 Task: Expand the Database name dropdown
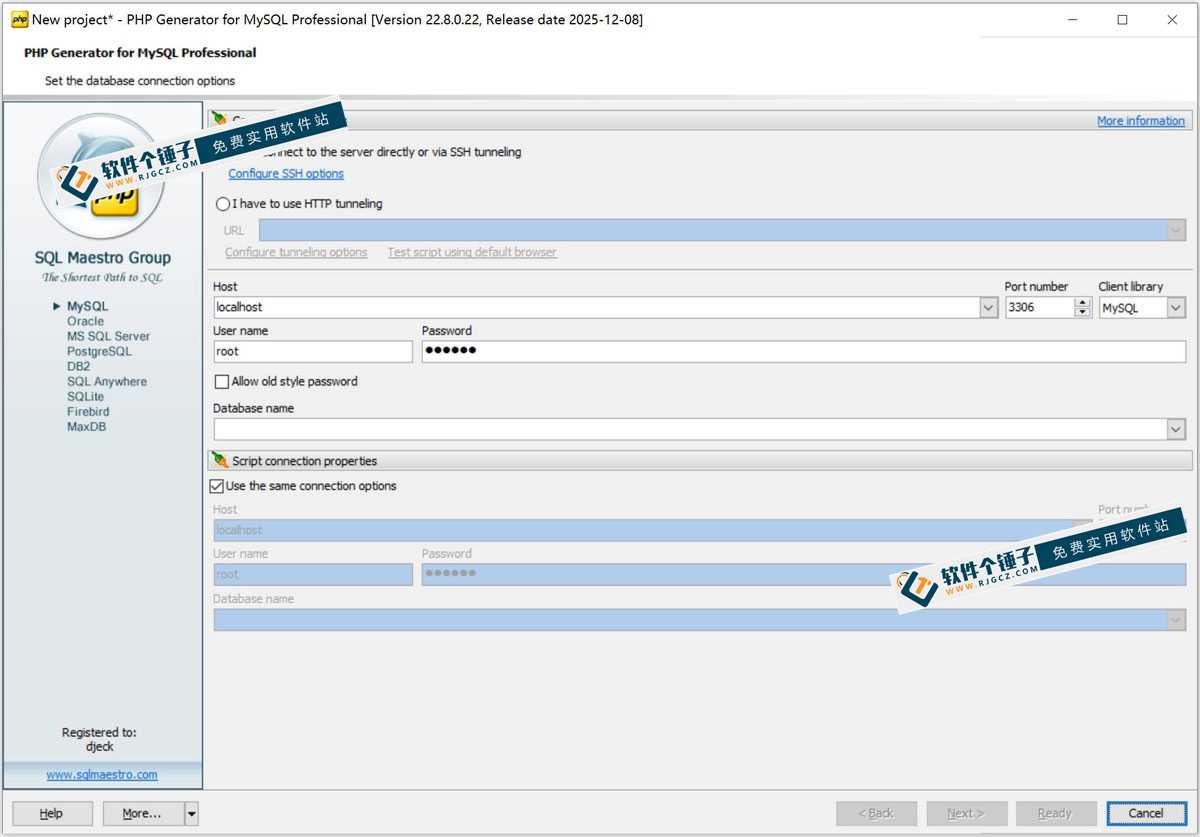tap(1177, 428)
